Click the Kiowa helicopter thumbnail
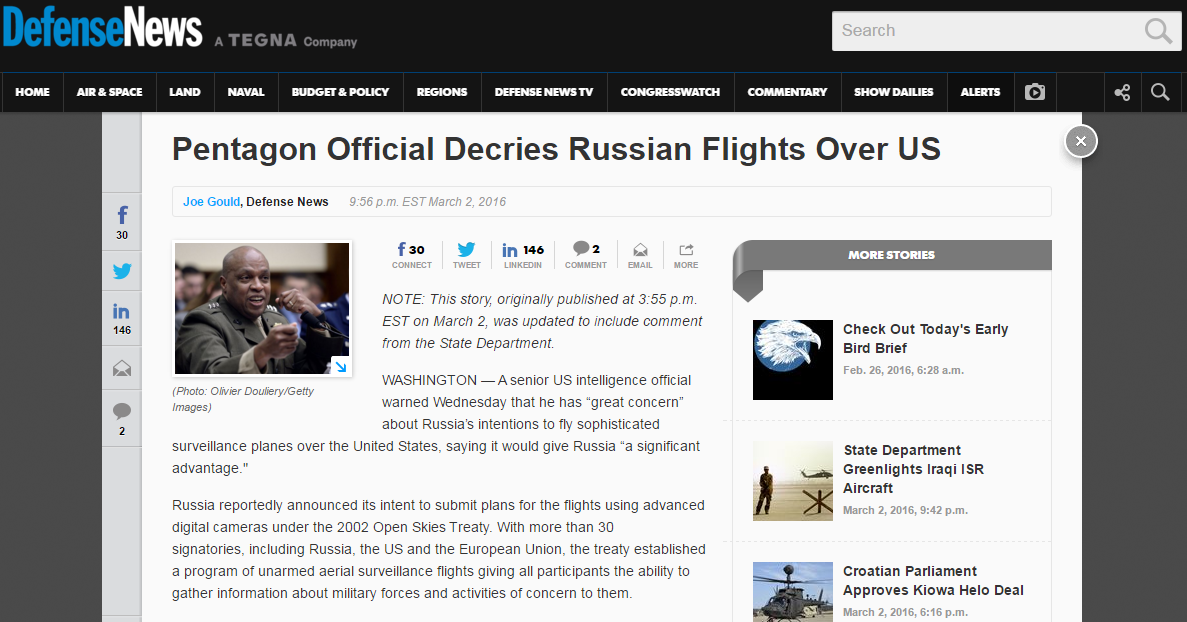This screenshot has width=1187, height=622. pyautogui.click(x=793, y=592)
